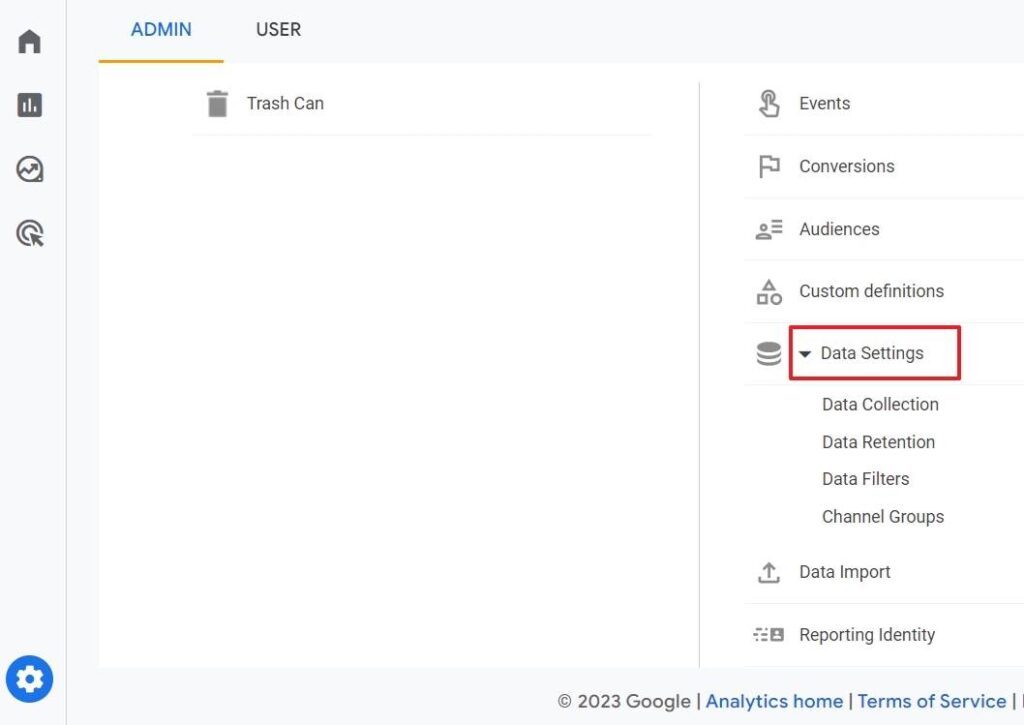The image size is (1024, 725).
Task: Open Explore icon in left sidebar
Action: coord(30,169)
